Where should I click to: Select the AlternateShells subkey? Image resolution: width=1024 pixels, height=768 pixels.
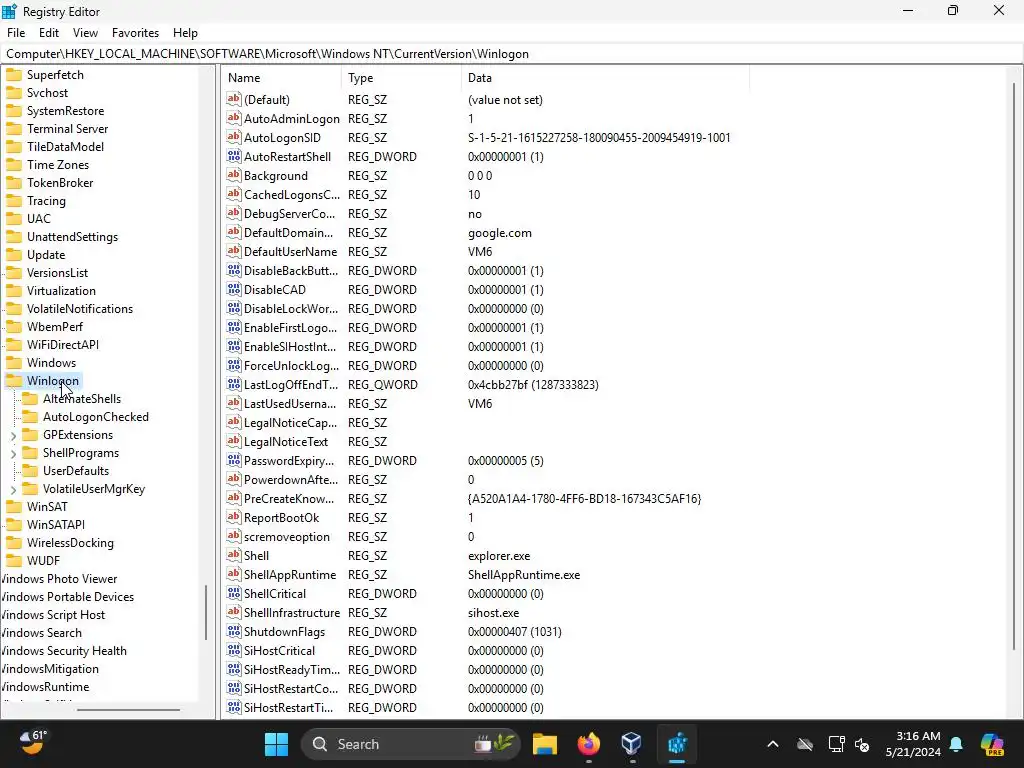click(x=82, y=398)
